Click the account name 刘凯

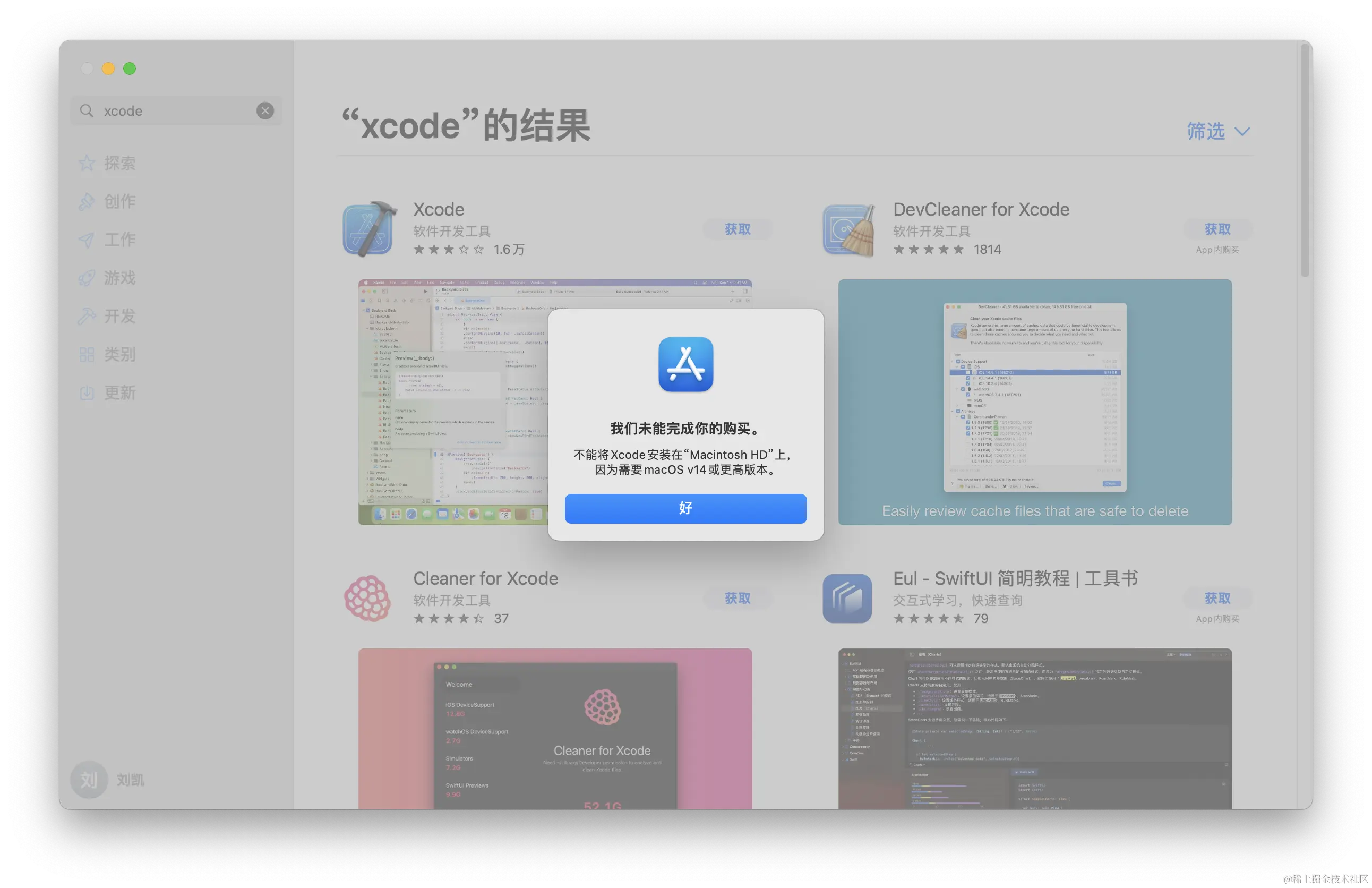[x=130, y=780]
